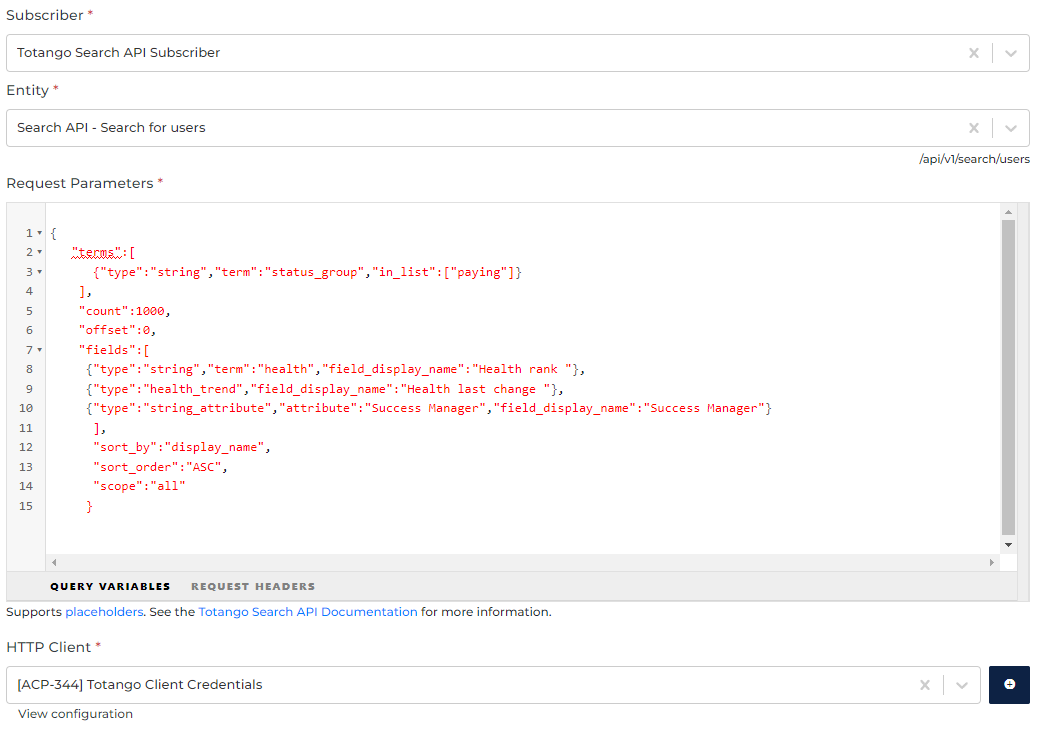Clear the HTTP Client selection

click(925, 685)
